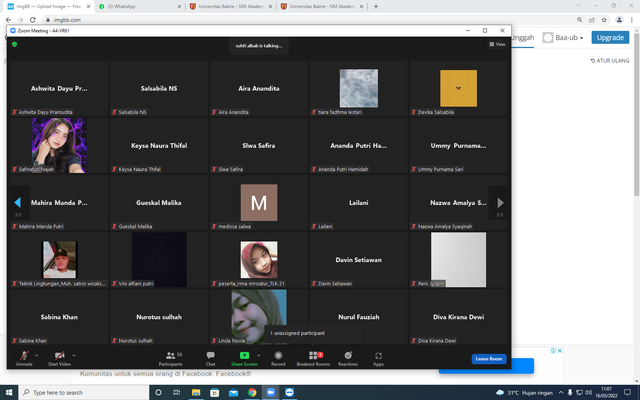640x400 pixels.
Task: Open Mail app from taskbar
Action: tap(233, 392)
